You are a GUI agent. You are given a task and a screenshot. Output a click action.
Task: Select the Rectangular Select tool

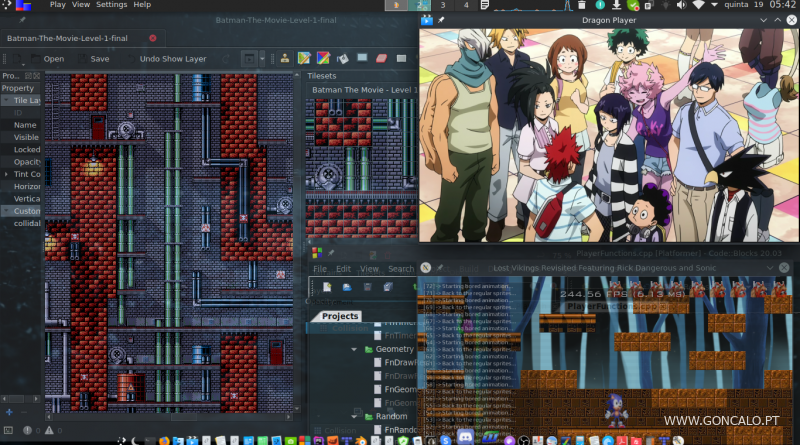point(402,58)
